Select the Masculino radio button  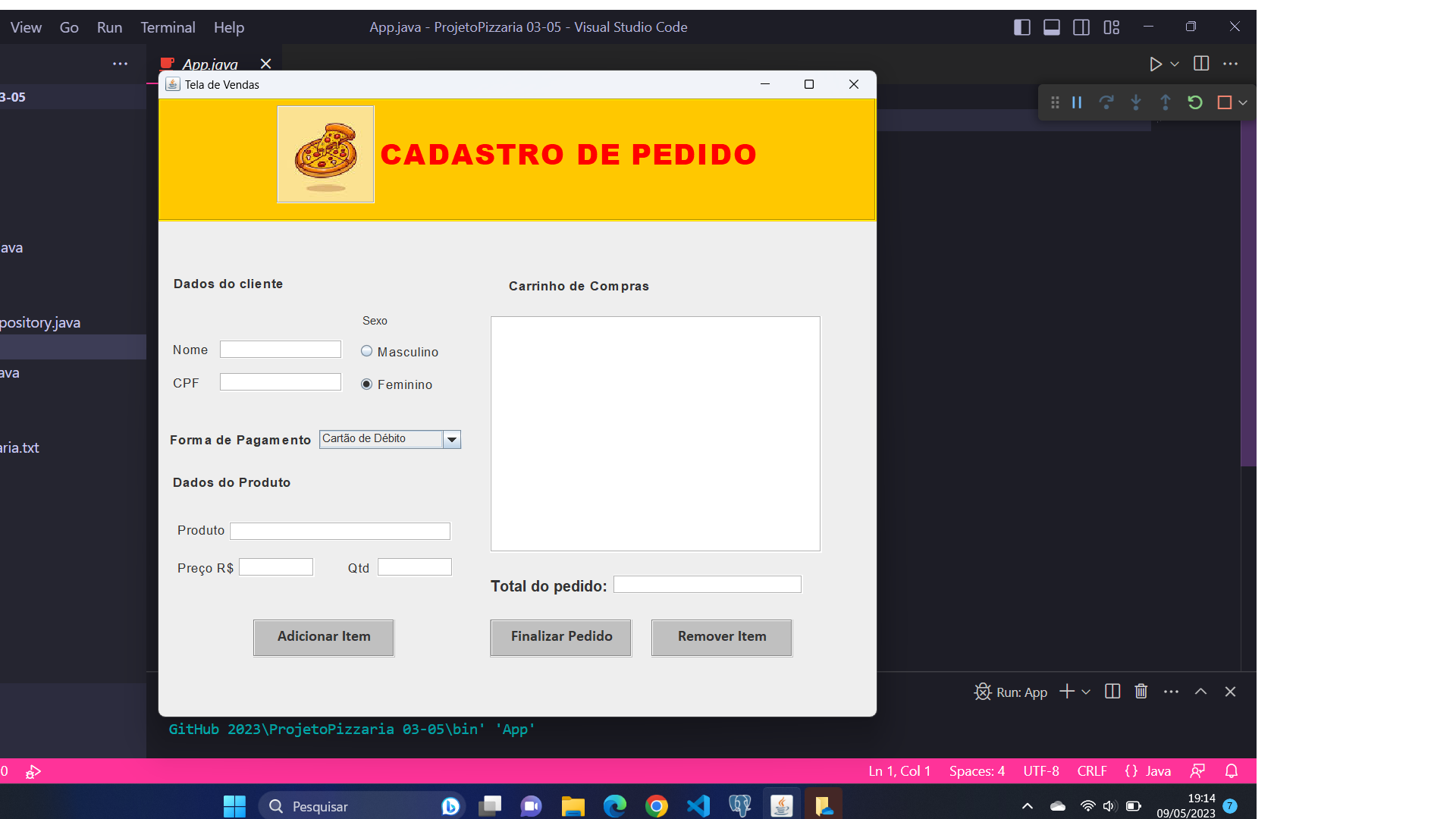tap(367, 351)
